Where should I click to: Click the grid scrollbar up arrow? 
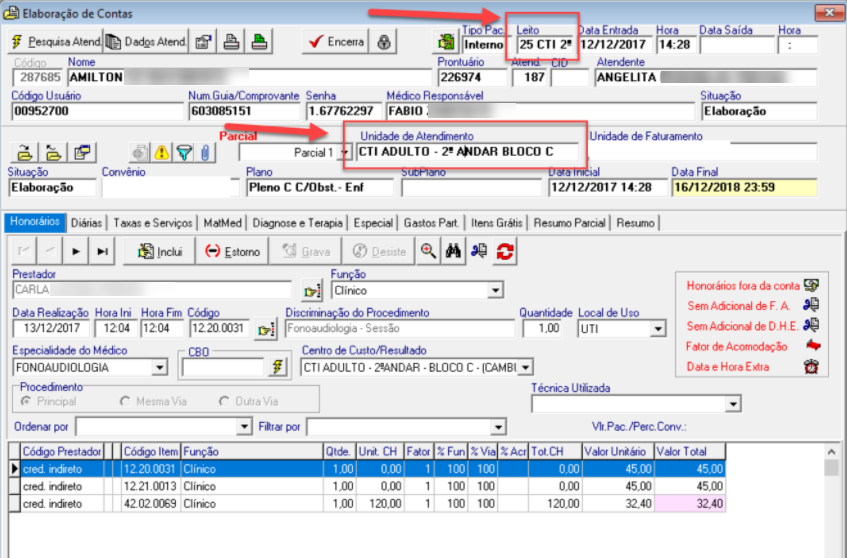coord(832,452)
